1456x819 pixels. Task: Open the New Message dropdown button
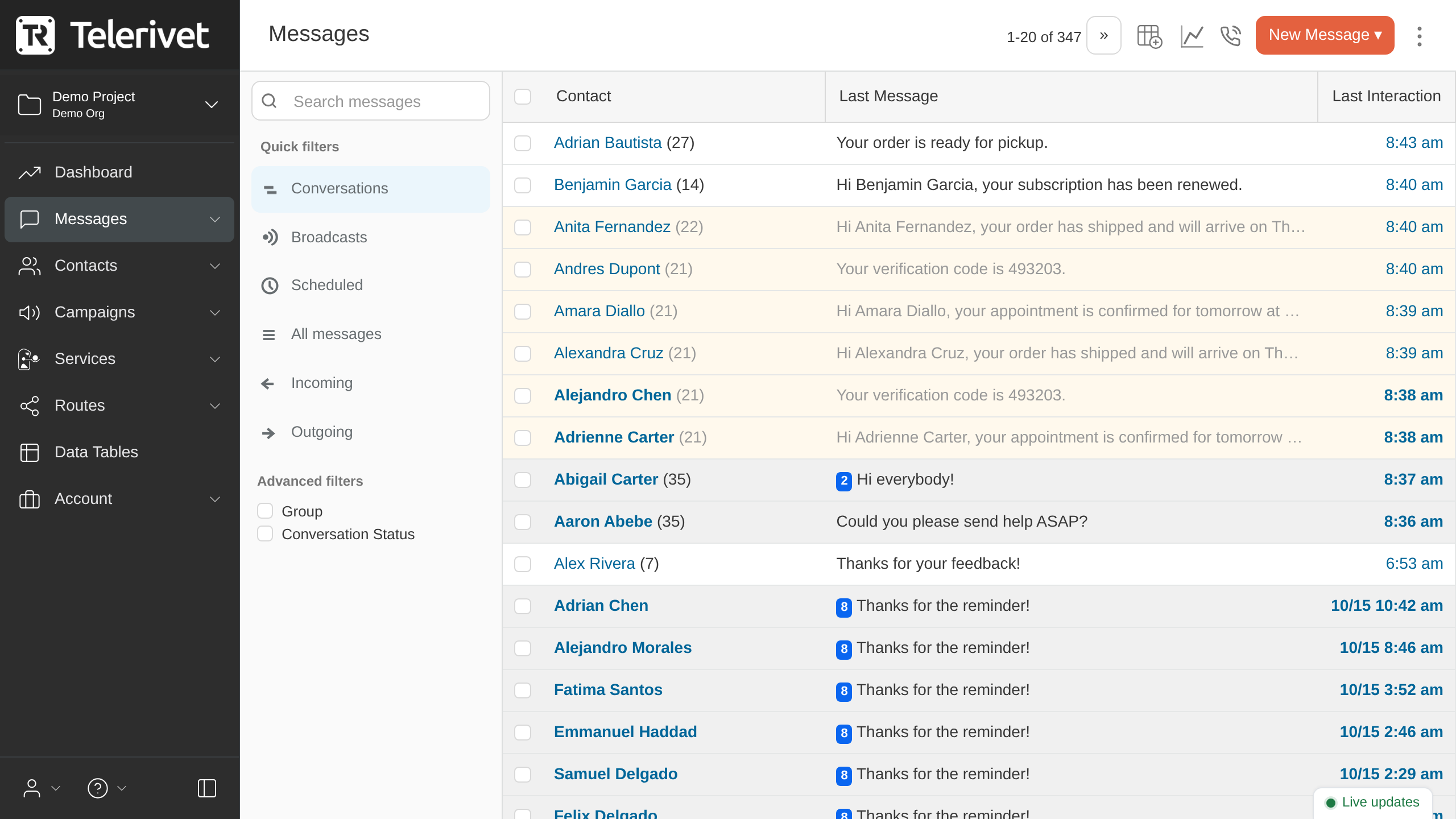pyautogui.click(x=1325, y=35)
